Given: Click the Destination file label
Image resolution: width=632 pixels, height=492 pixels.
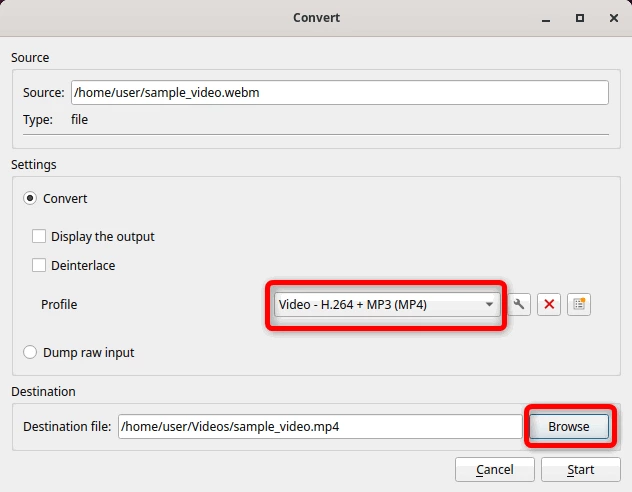Looking at the screenshot, I should point(67,426).
